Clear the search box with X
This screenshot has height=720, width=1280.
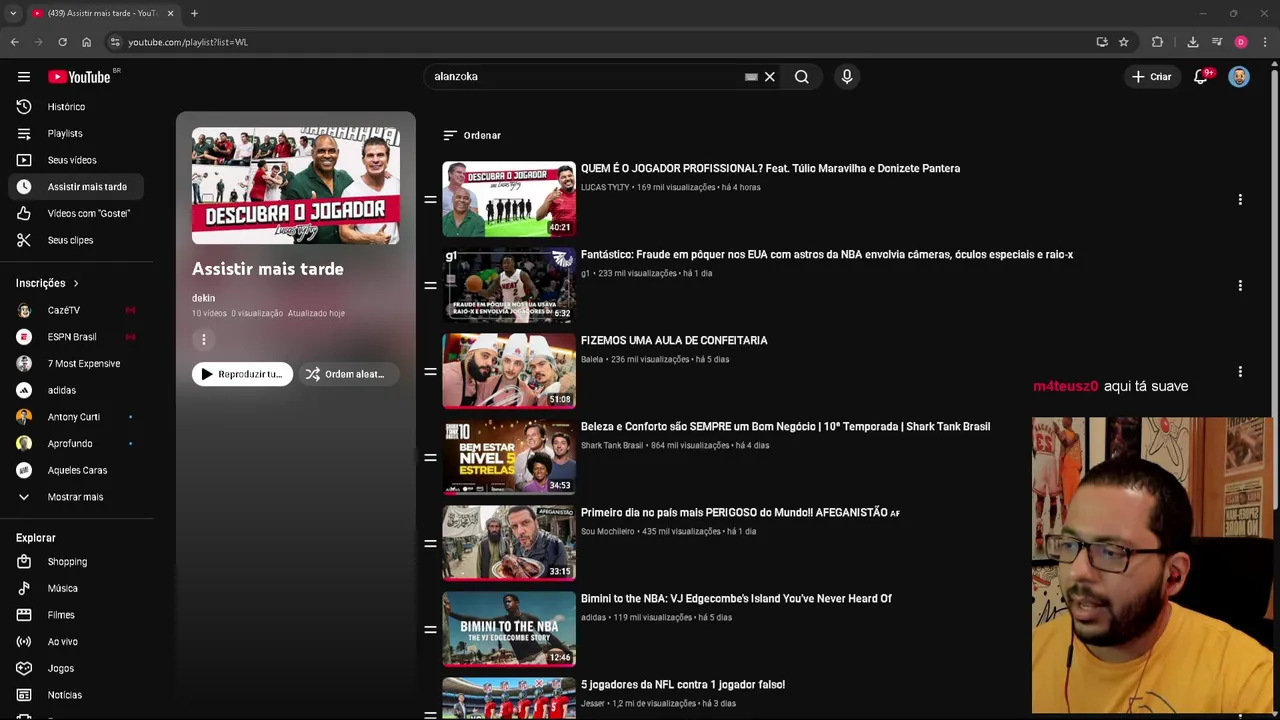tap(770, 77)
